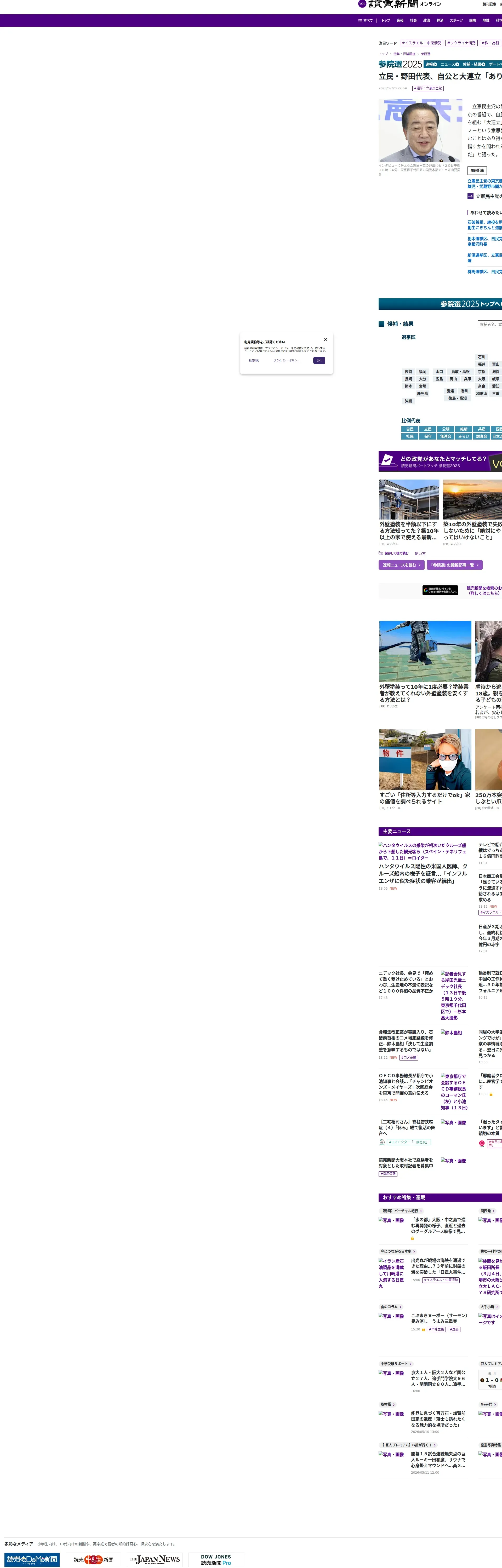This screenshot has width=502, height=1568.
Task: Click the 参院選2025 title logo
Action: tap(400, 65)
